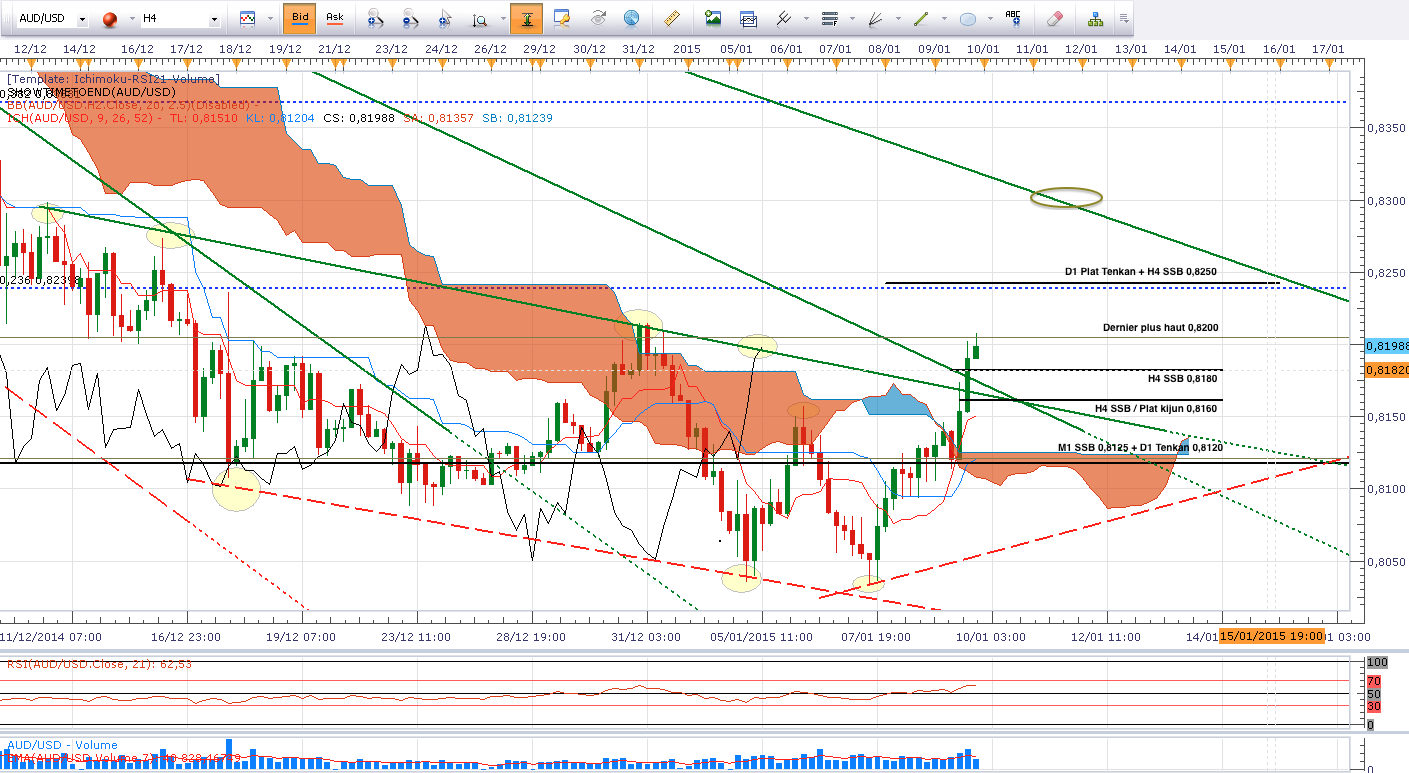Click the 'D1 Plat Tenkan + H4 SSB 0,8250' annotation
The width and height of the screenshot is (1409, 773).
click(1141, 272)
